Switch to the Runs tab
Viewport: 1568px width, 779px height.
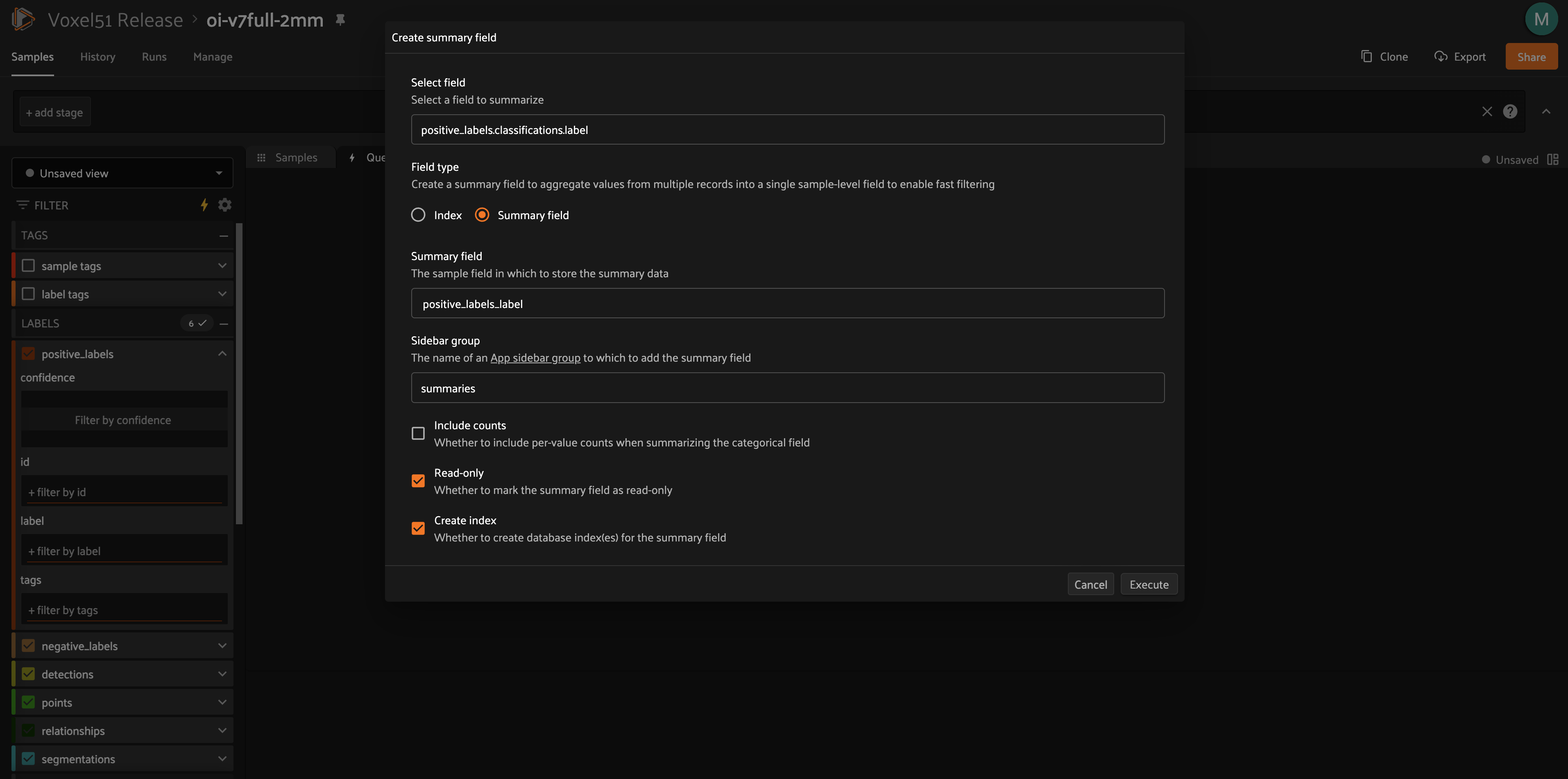pos(154,57)
